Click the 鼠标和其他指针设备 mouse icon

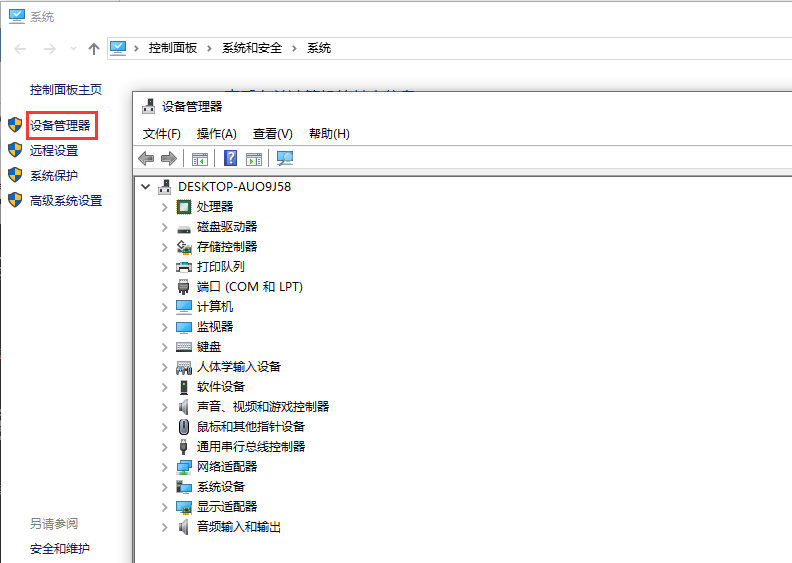184,427
